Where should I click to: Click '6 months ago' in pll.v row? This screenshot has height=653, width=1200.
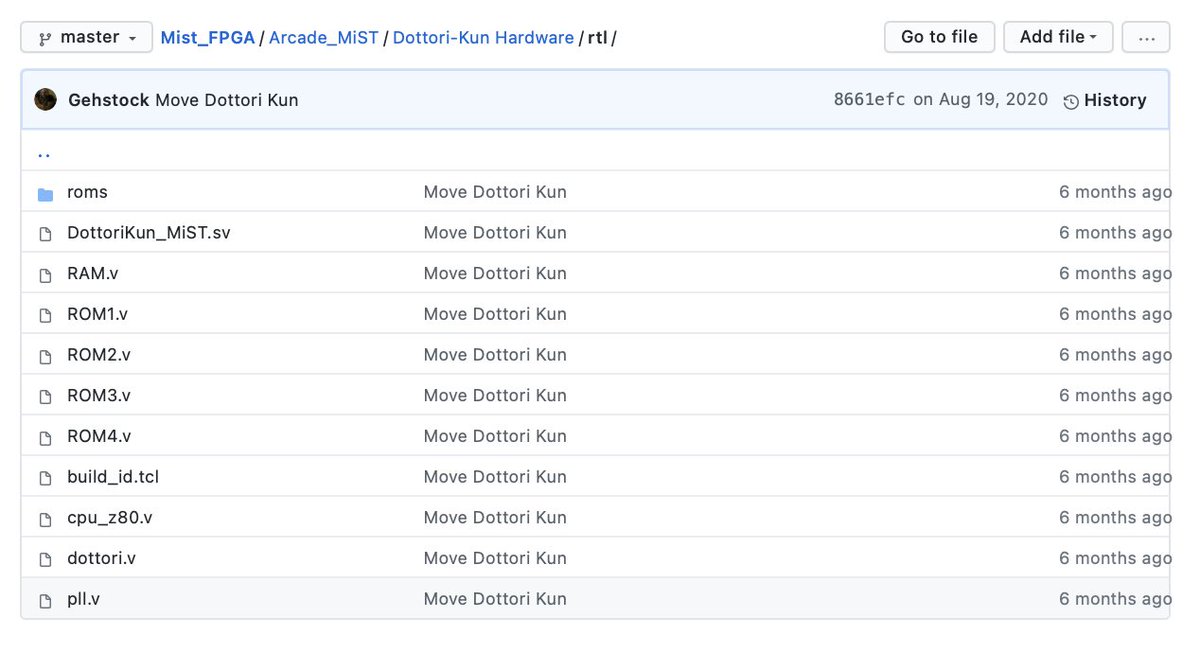(x=1114, y=599)
